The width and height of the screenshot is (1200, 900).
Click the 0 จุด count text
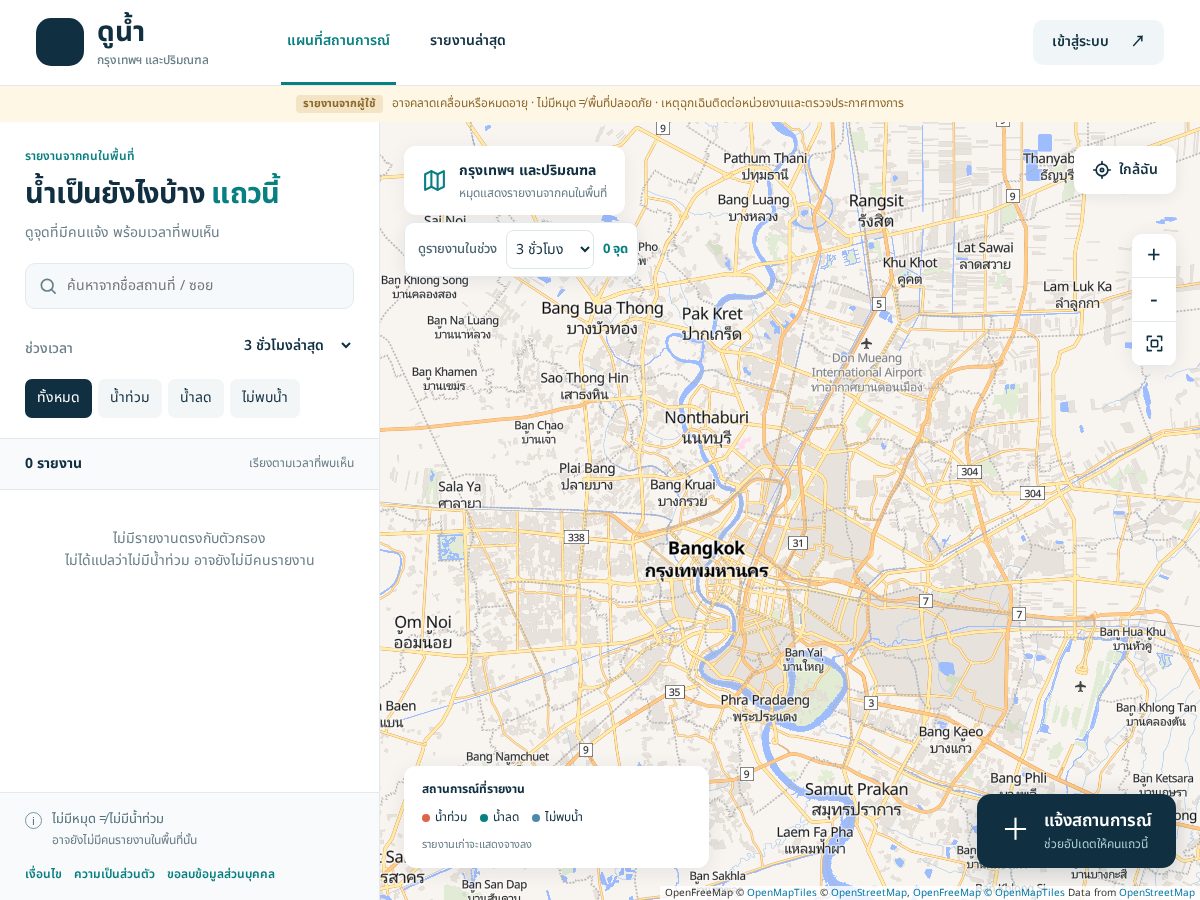pos(615,249)
